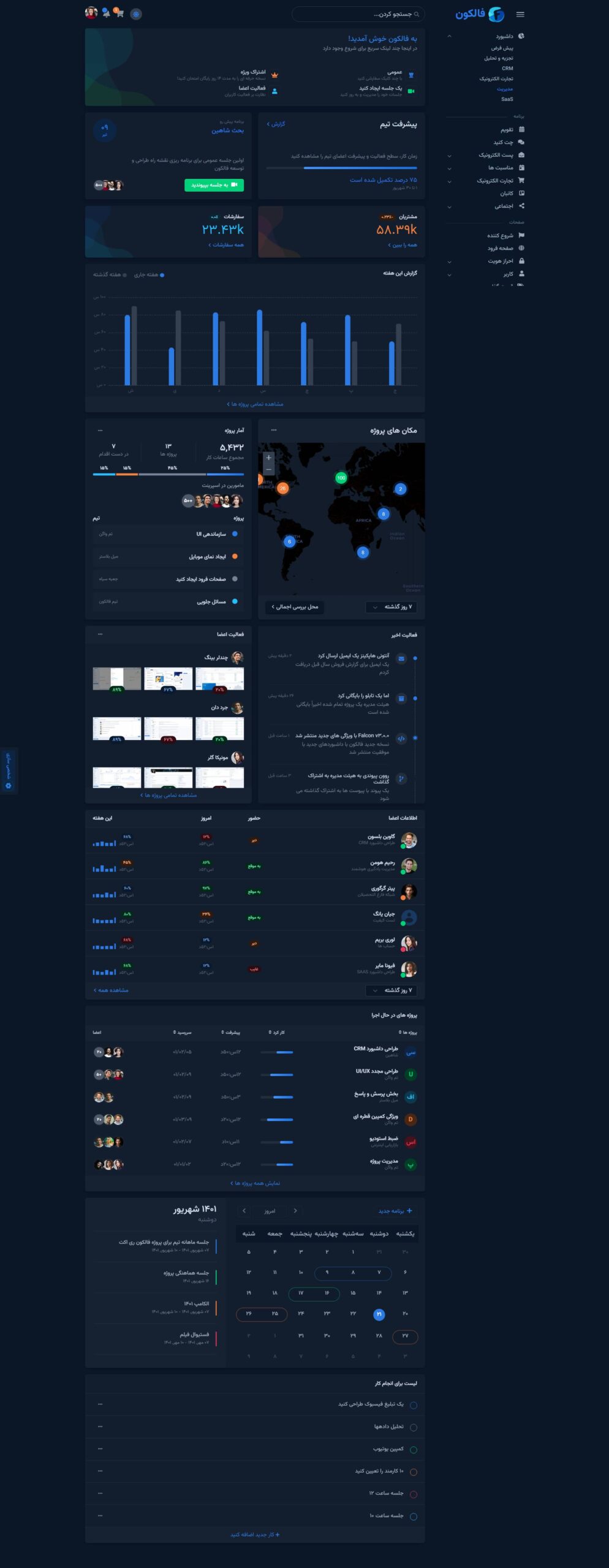This screenshot has height=1568, width=609.
Task: Select highlighted day ۲۱ in calendar
Action: (379, 1314)
